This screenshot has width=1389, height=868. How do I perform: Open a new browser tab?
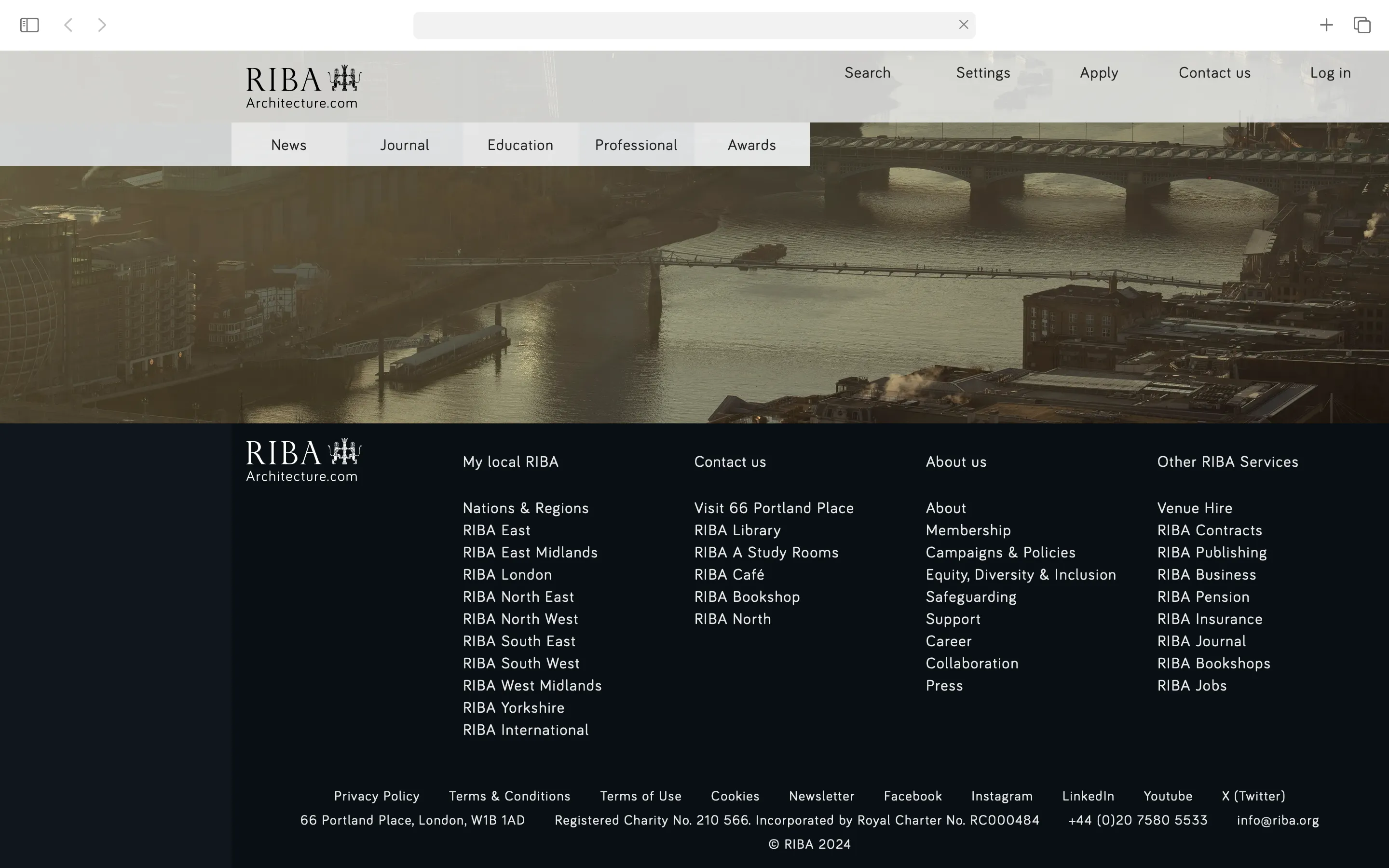pos(1326,25)
